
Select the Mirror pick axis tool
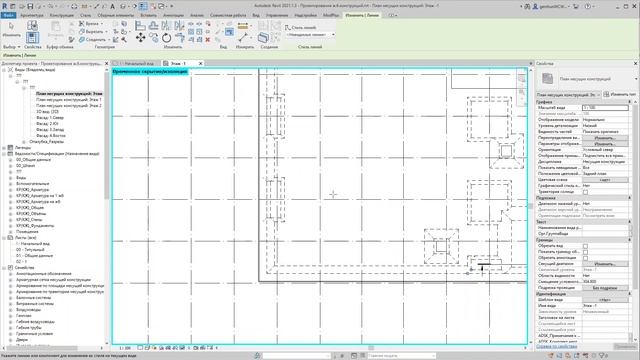(x=166, y=26)
